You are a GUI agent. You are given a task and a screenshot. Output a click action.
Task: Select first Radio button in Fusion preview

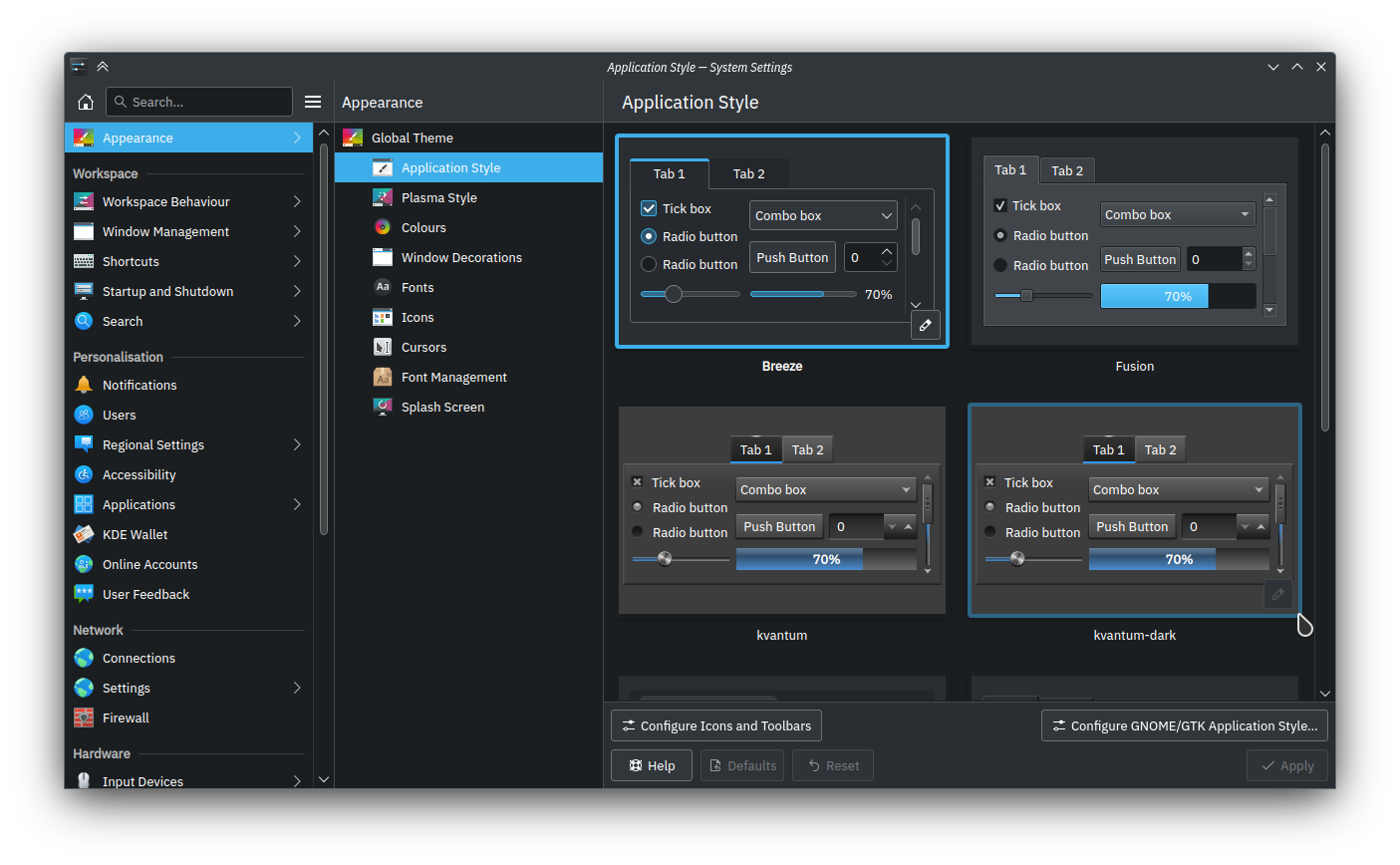pos(1000,235)
